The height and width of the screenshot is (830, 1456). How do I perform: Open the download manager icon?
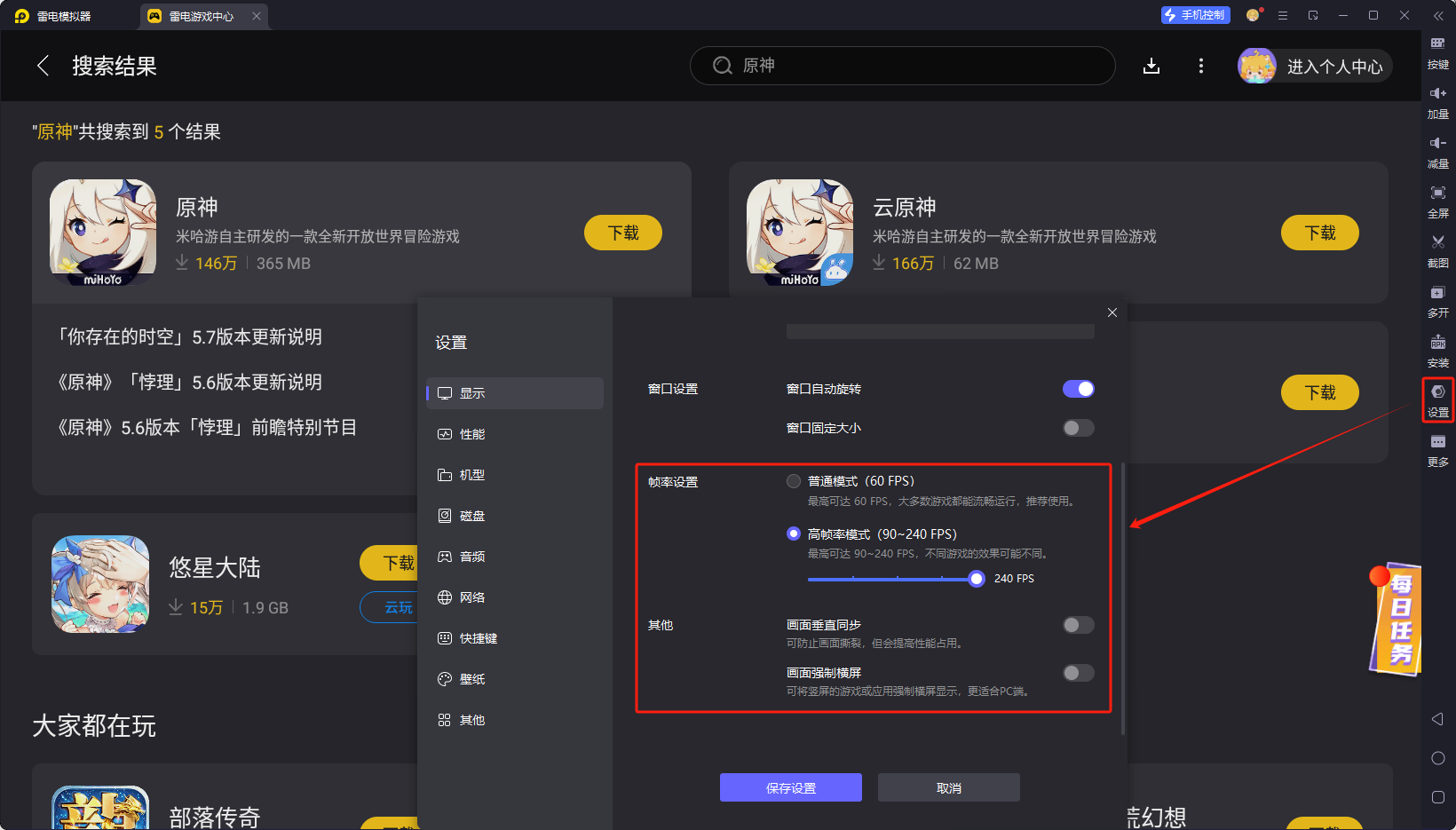(1151, 66)
